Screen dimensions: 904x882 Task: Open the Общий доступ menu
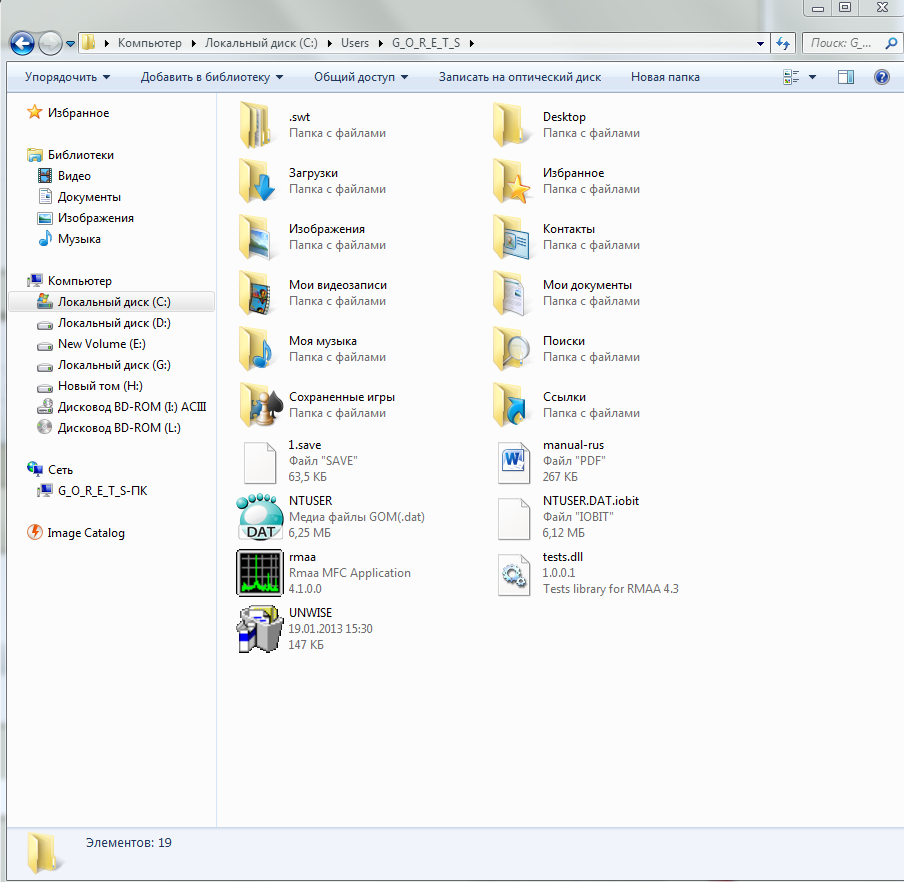pyautogui.click(x=360, y=77)
